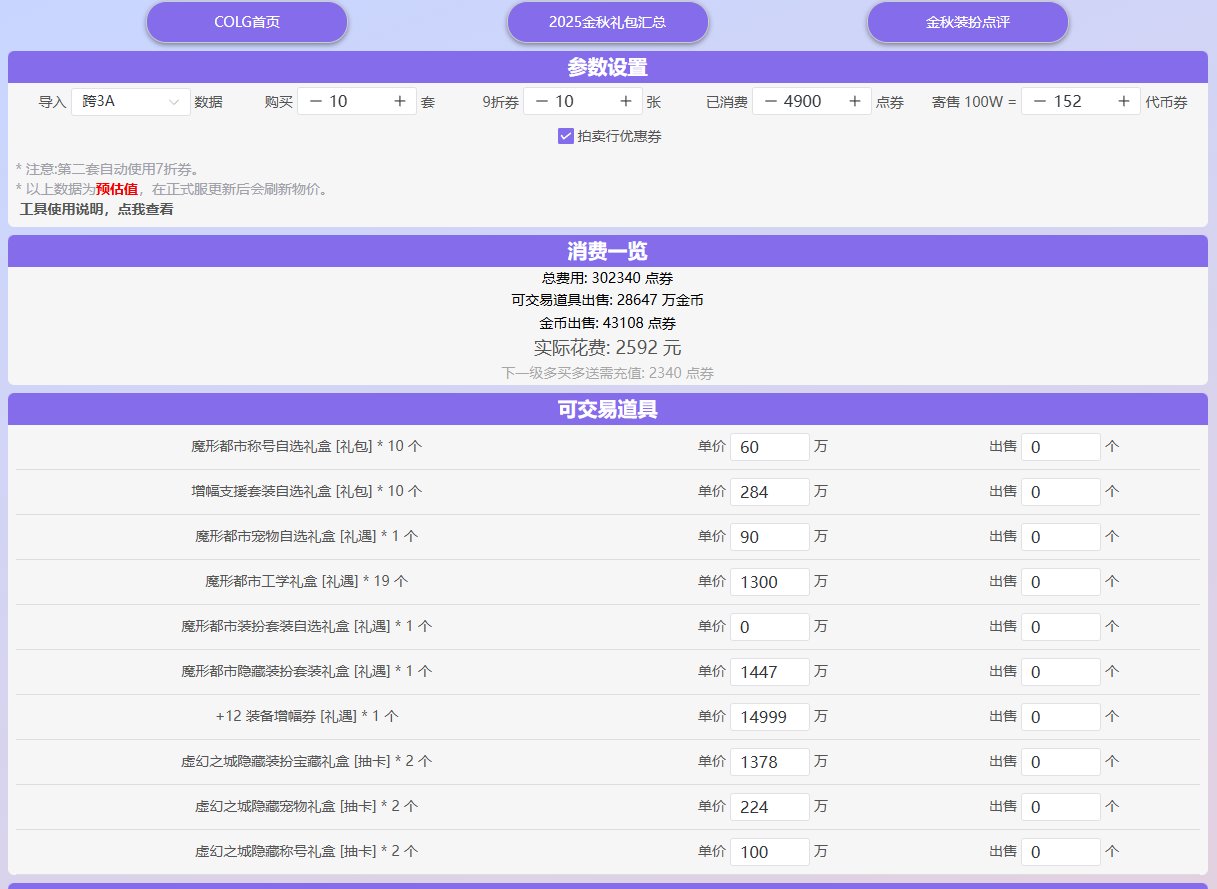Image resolution: width=1217 pixels, height=889 pixels.
Task: Decrease the 已消费 points value
Action: [x=770, y=101]
